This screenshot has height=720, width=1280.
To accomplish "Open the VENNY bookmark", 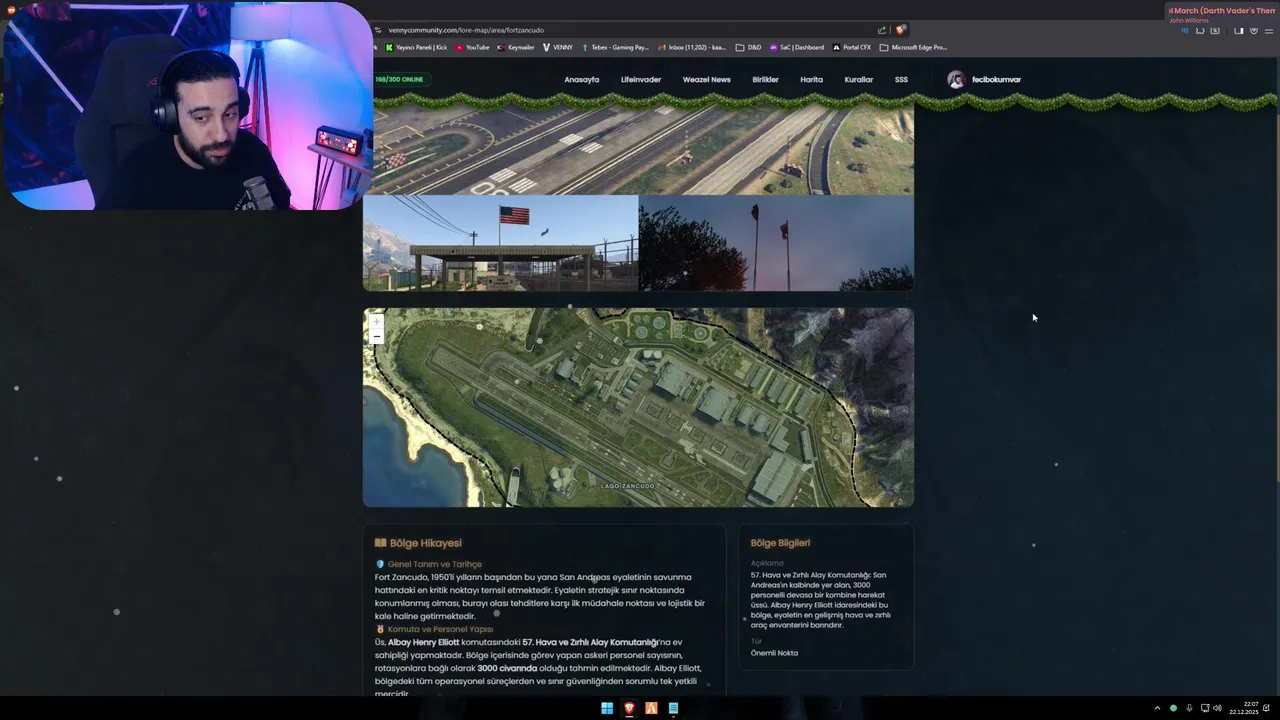I will click(558, 47).
